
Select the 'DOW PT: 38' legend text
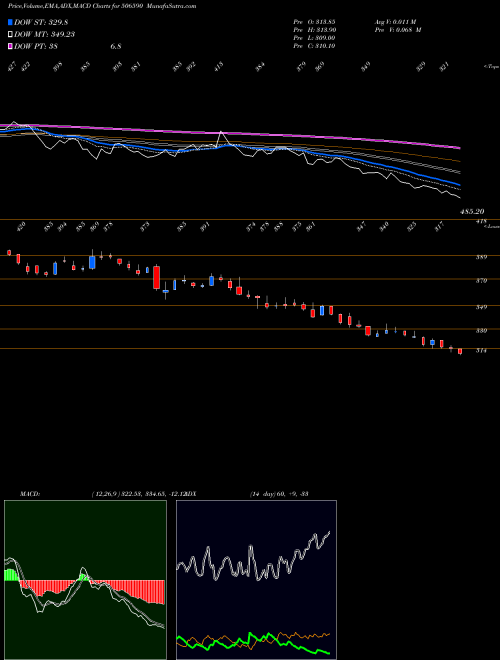tap(36, 46)
